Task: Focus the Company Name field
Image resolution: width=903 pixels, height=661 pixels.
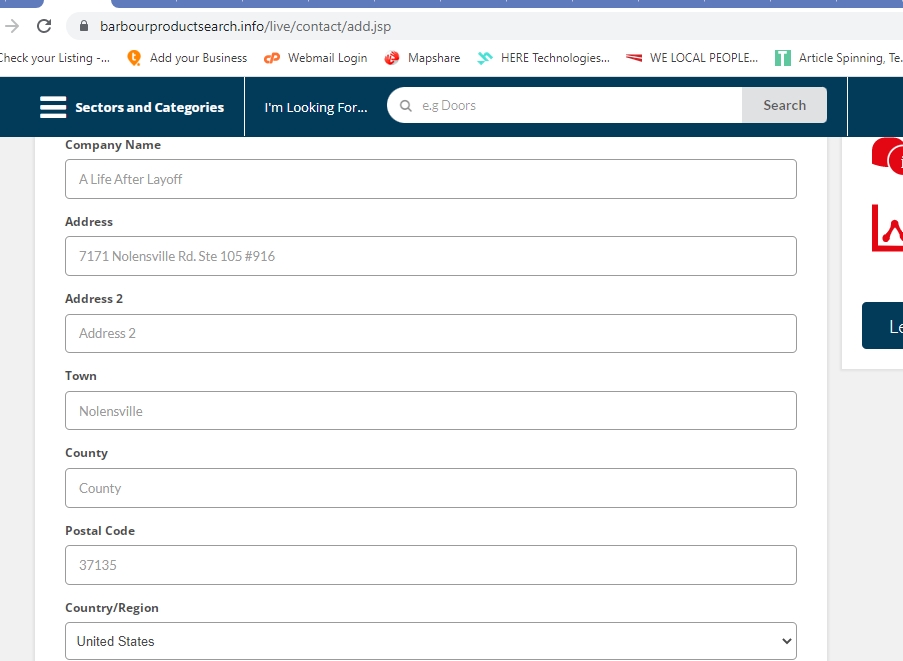Action: [x=431, y=179]
